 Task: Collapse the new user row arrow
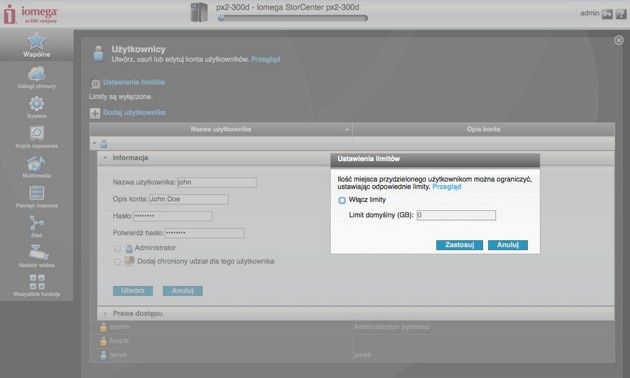point(94,143)
